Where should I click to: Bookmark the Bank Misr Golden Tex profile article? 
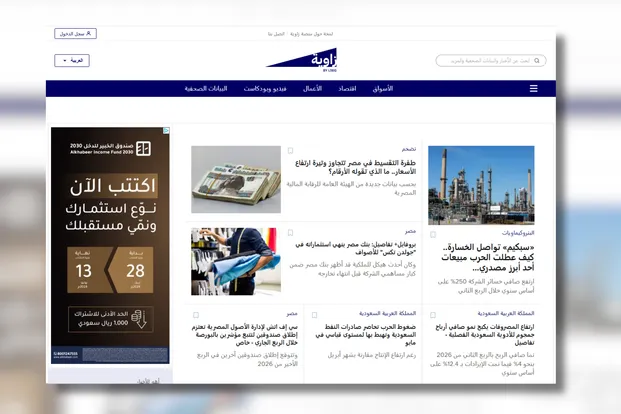tap(290, 233)
